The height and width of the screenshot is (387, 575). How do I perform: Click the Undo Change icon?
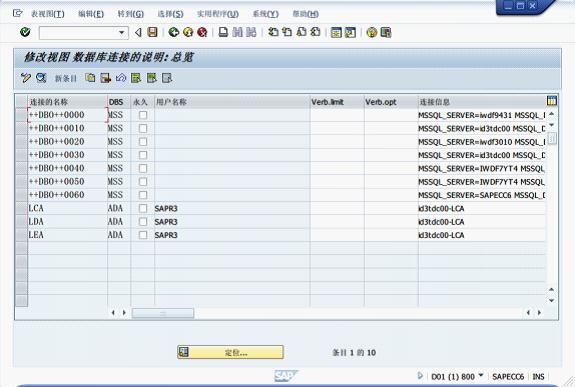pos(121,78)
